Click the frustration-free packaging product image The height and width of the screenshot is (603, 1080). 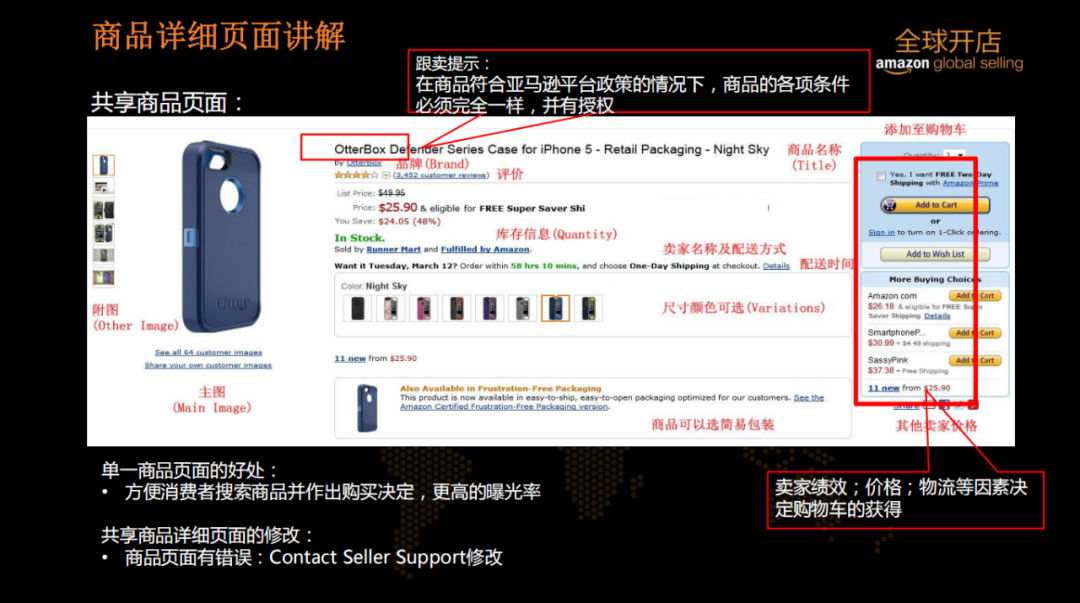[367, 408]
